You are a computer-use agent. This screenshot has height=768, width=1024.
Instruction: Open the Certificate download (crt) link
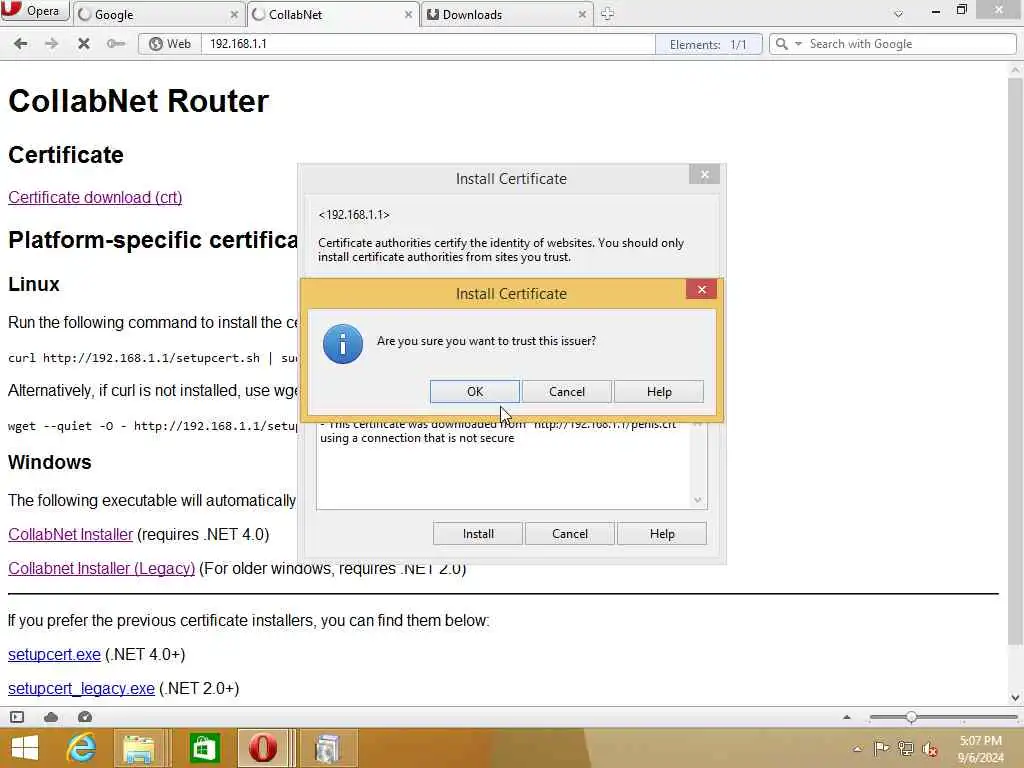(95, 197)
